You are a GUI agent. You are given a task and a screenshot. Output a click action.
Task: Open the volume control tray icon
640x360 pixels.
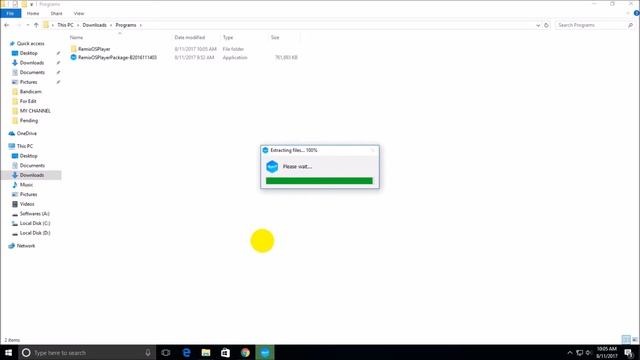tap(589, 353)
